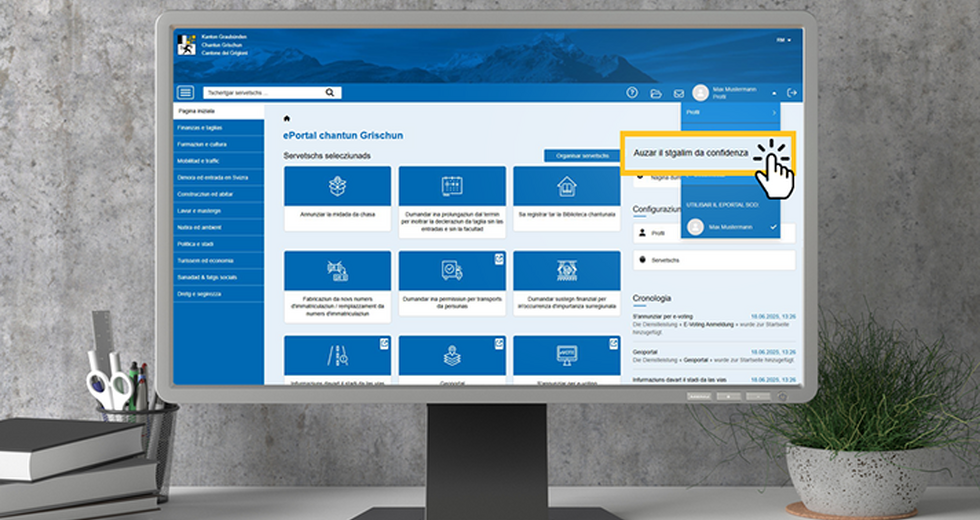Open Finanzas e taglias sidebar category

[218, 128]
